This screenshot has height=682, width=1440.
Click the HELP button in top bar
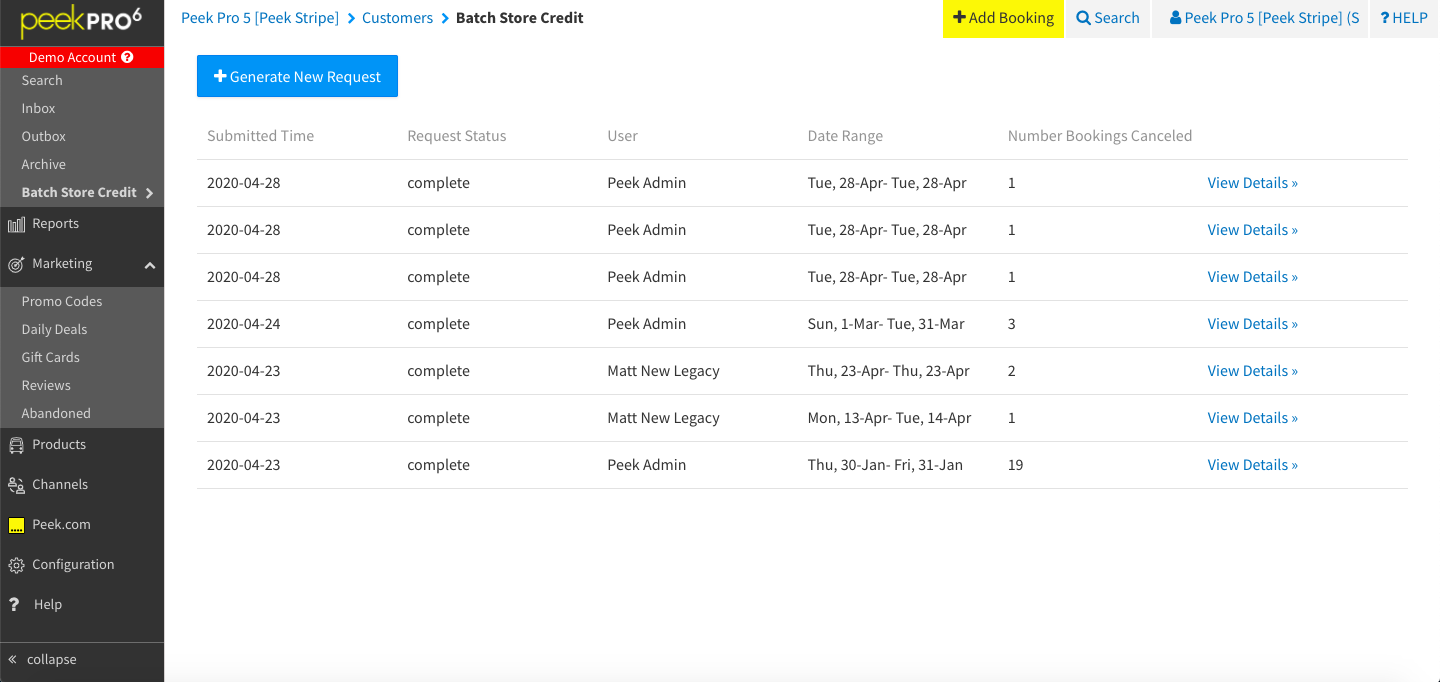tap(1404, 18)
